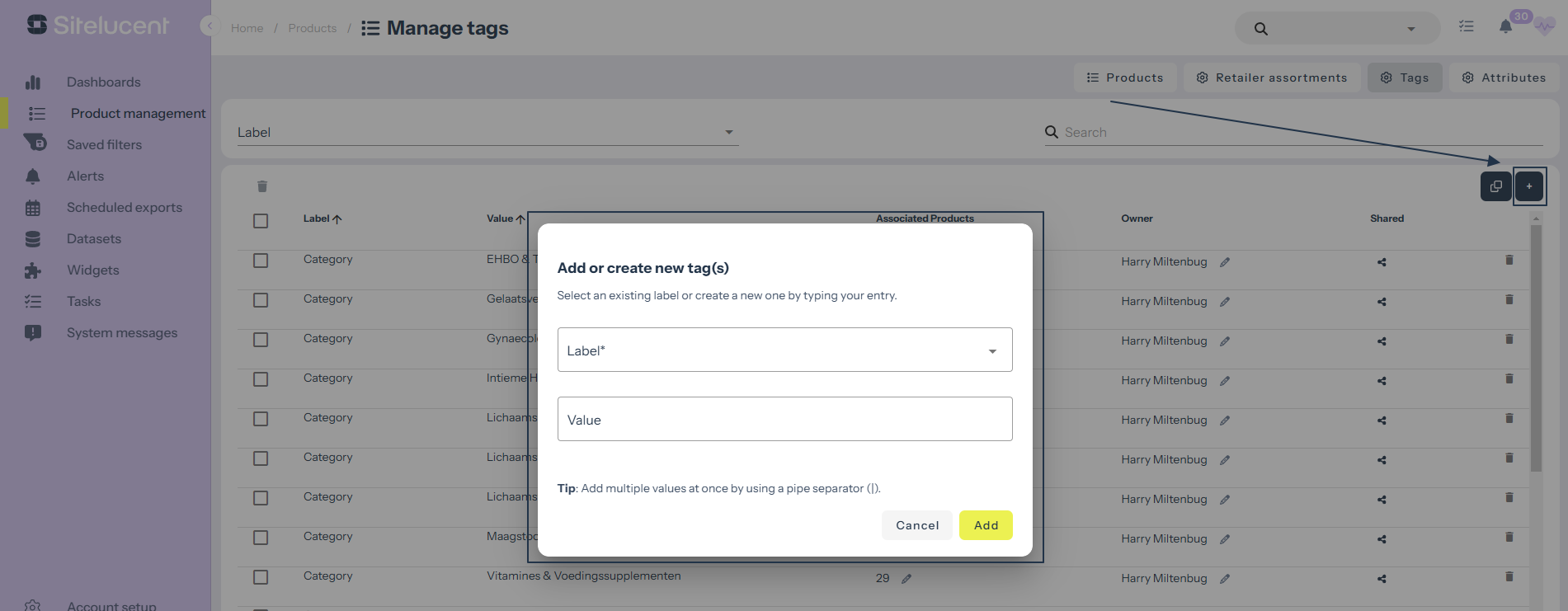This screenshot has height=611, width=1568.
Task: Click the copy tags icon button
Action: (x=1495, y=186)
